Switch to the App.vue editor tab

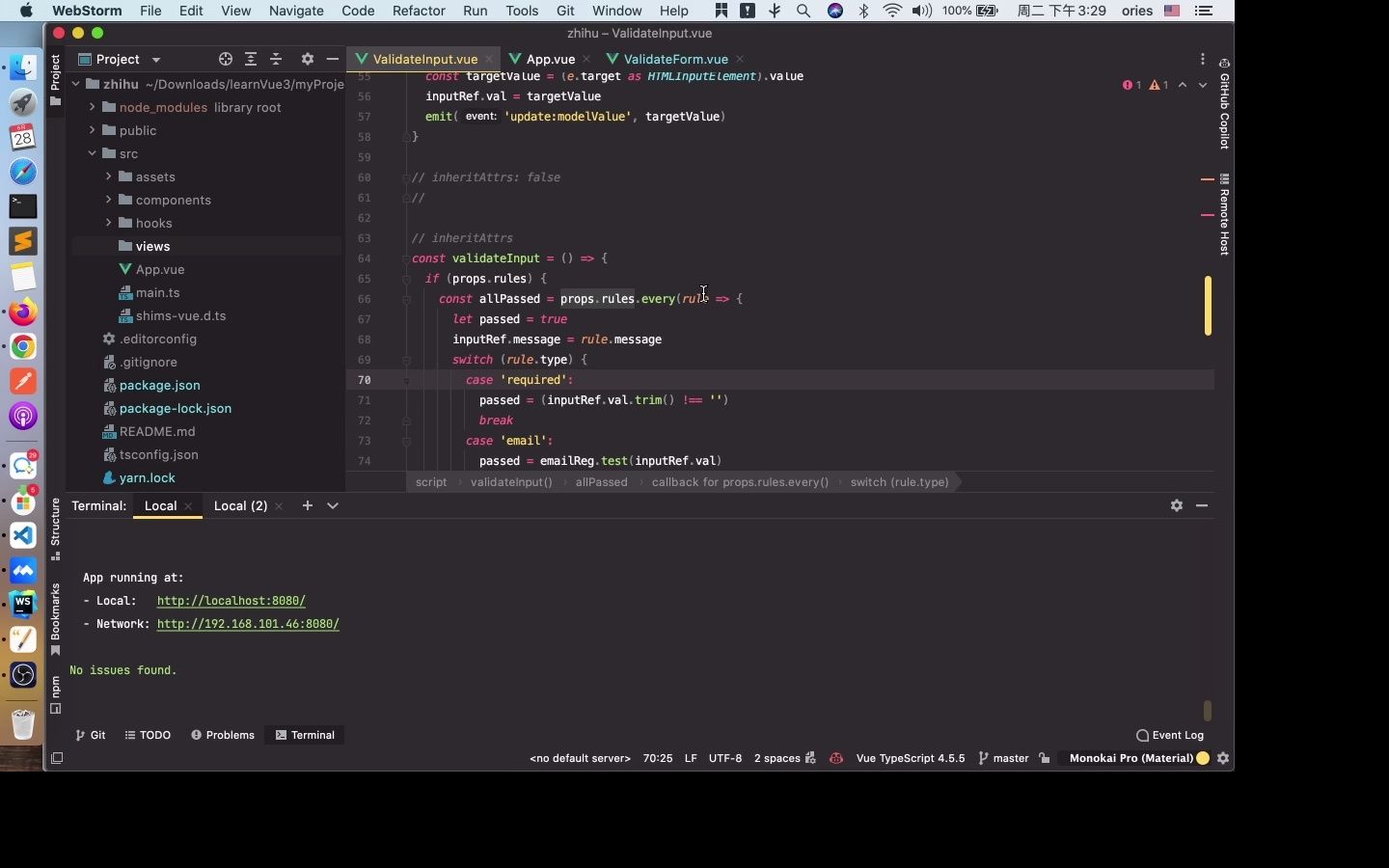coord(551,59)
